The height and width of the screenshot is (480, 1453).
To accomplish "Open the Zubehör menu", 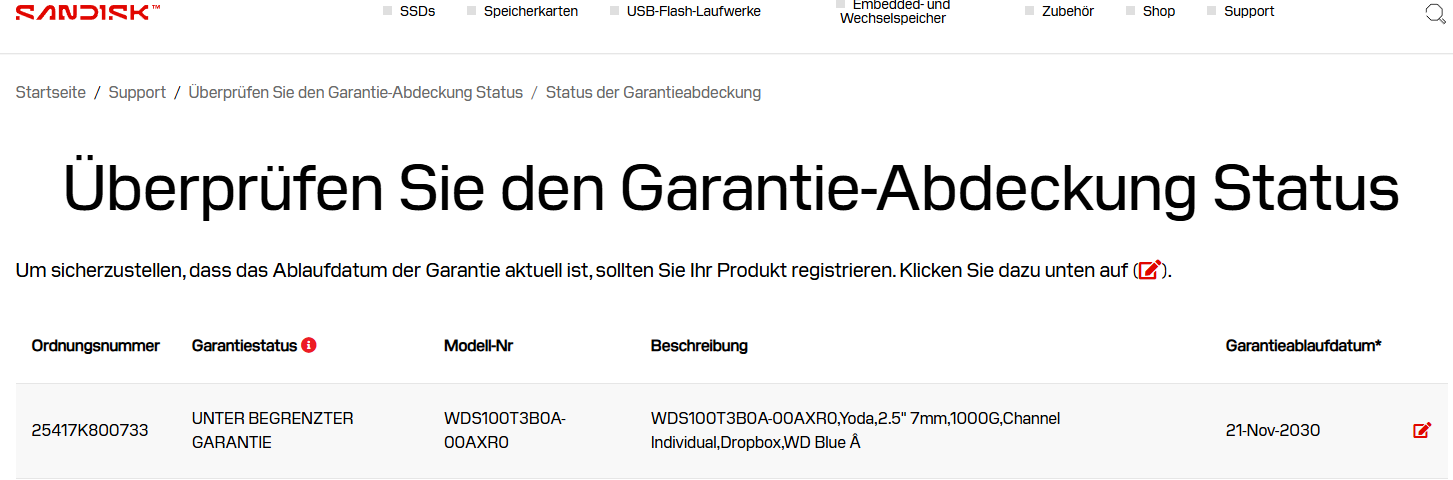I will click(x=1067, y=11).
